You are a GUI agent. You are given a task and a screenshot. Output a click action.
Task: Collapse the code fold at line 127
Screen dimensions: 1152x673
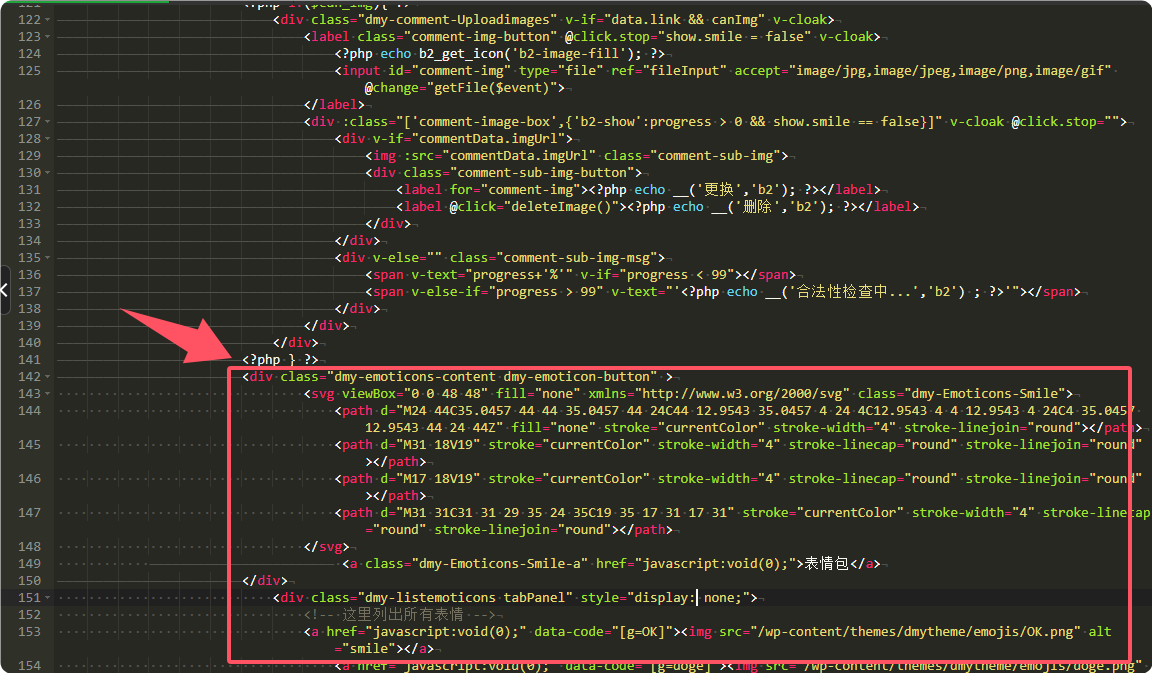pos(48,122)
